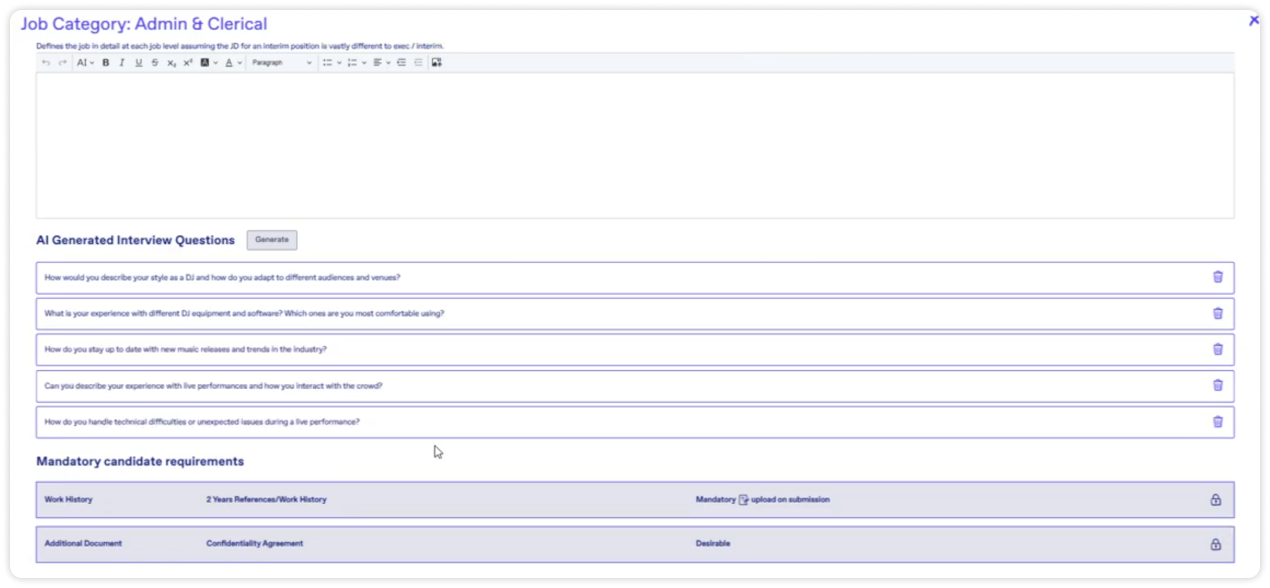Image resolution: width=1270 pixels, height=588 pixels.
Task: Insert a bulleted list
Action: pyautogui.click(x=327, y=62)
